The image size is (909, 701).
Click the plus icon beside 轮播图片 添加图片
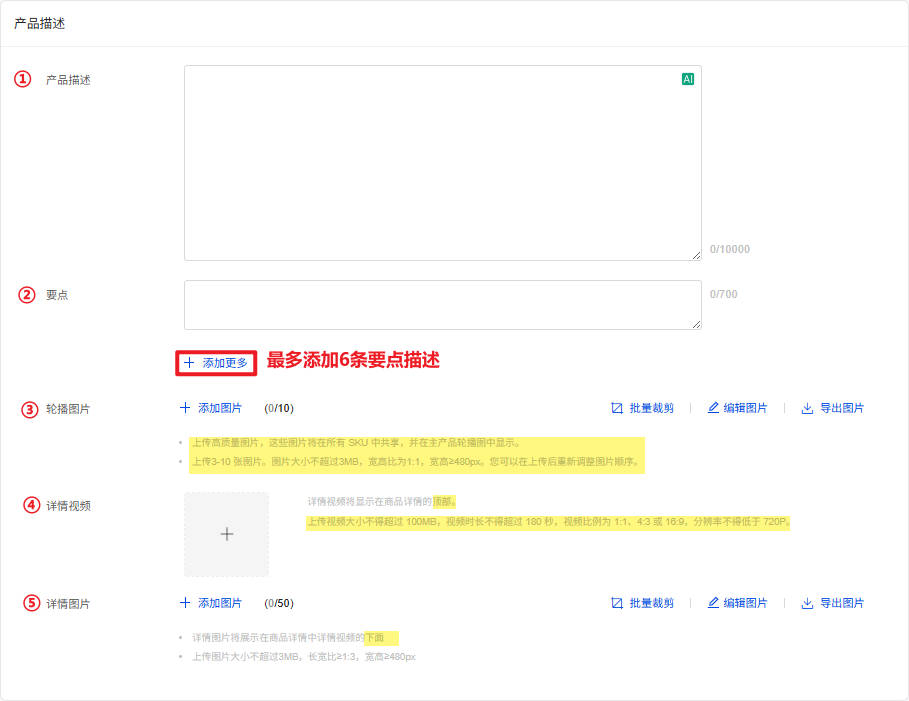[x=185, y=408]
